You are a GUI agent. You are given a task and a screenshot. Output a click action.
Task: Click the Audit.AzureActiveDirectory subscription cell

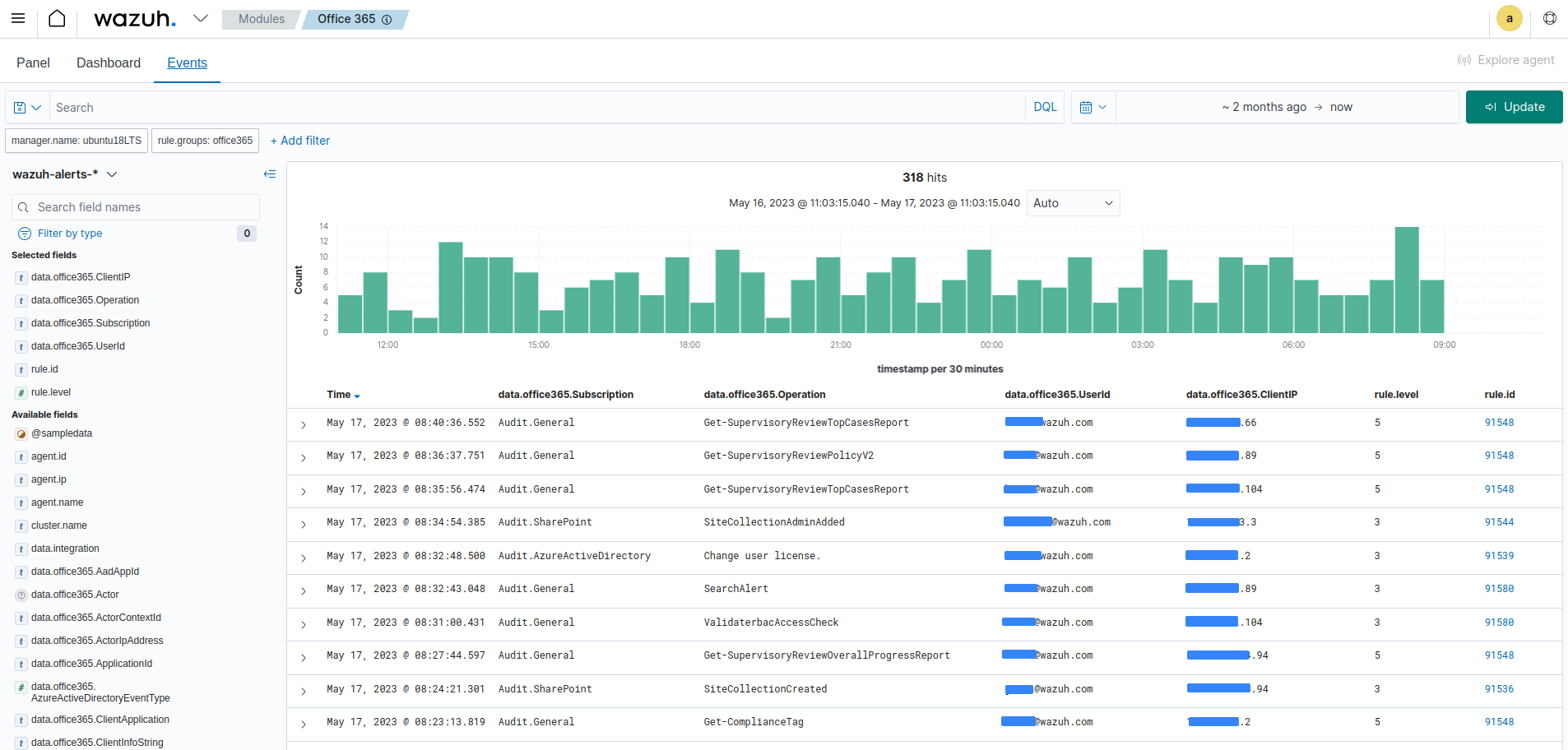coord(574,556)
